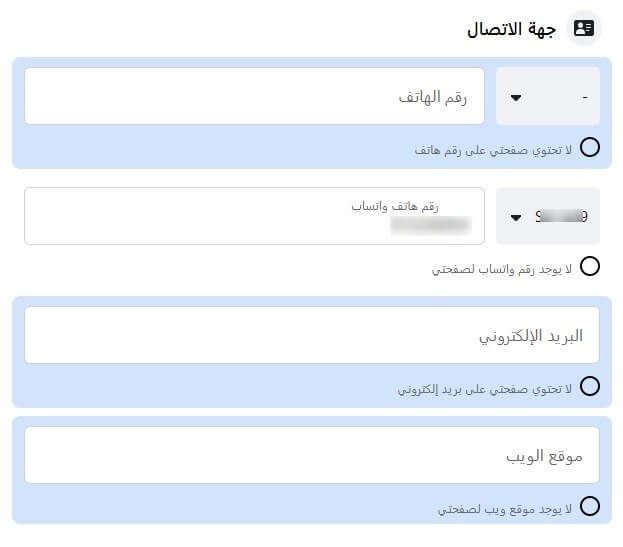Viewport: 623px width, 547px height.
Task: Click the contact card icon beside جهة الاتصال
Action: [x=584, y=27]
